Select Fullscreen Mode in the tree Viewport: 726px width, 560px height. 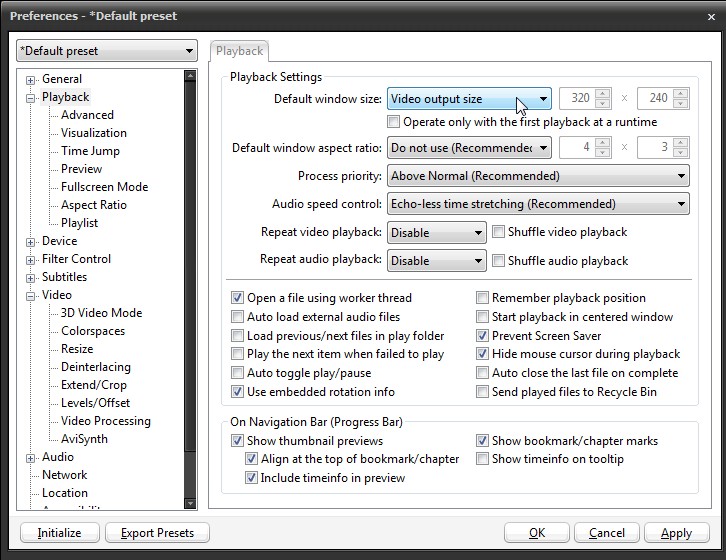click(105, 187)
